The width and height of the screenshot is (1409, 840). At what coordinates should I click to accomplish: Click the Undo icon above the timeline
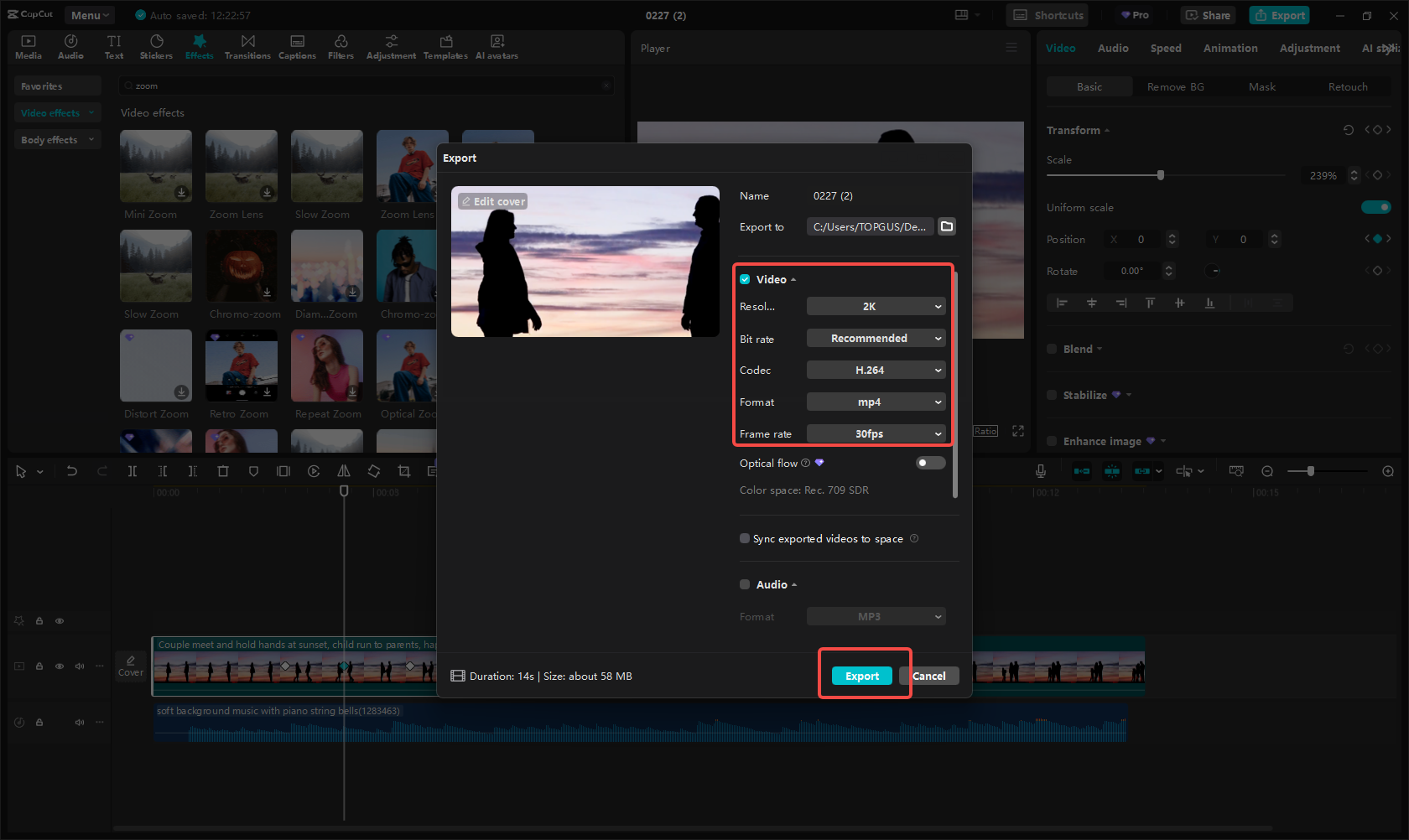(72, 471)
